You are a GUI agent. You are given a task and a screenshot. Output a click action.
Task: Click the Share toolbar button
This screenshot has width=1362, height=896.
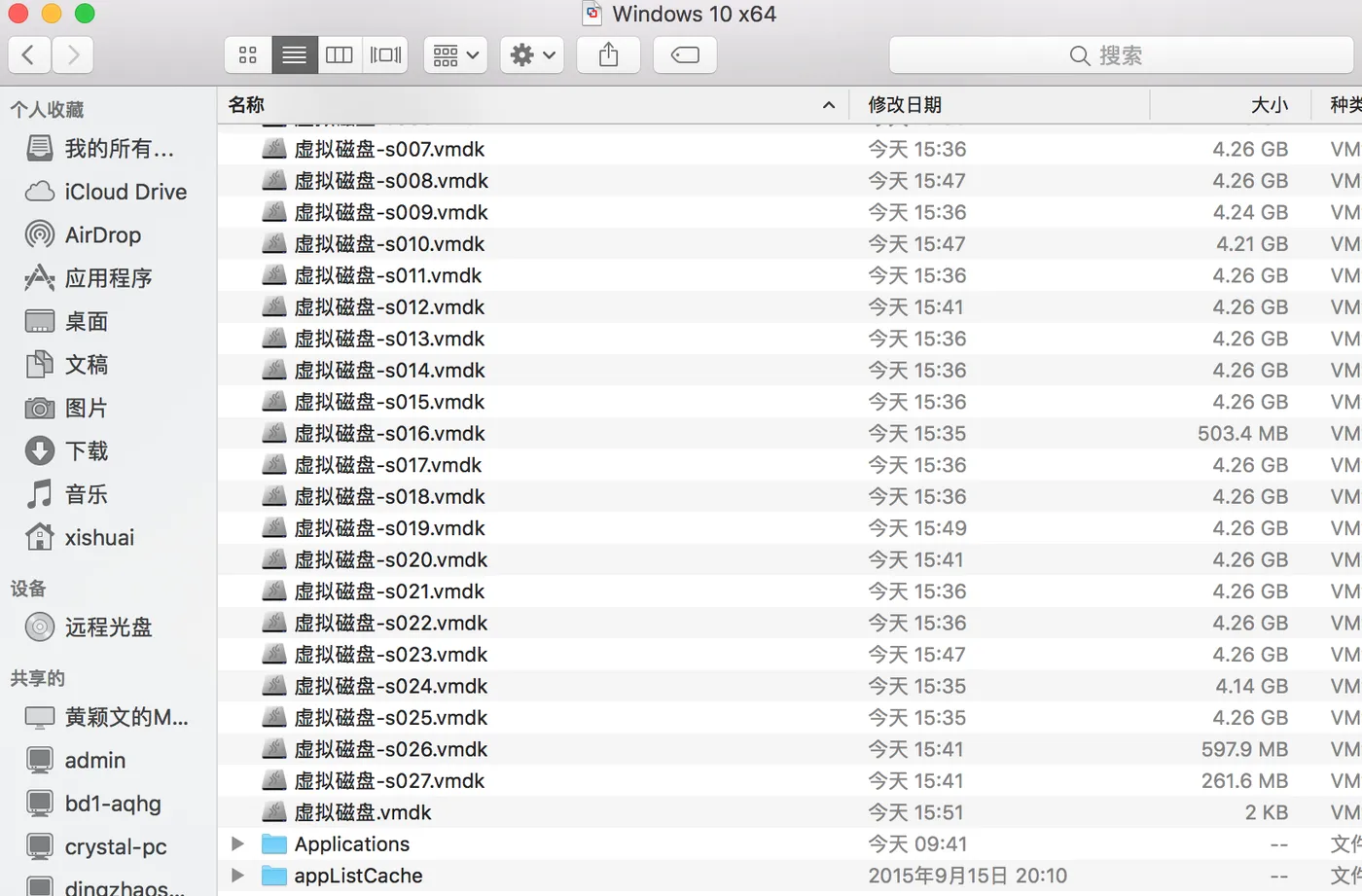608,55
